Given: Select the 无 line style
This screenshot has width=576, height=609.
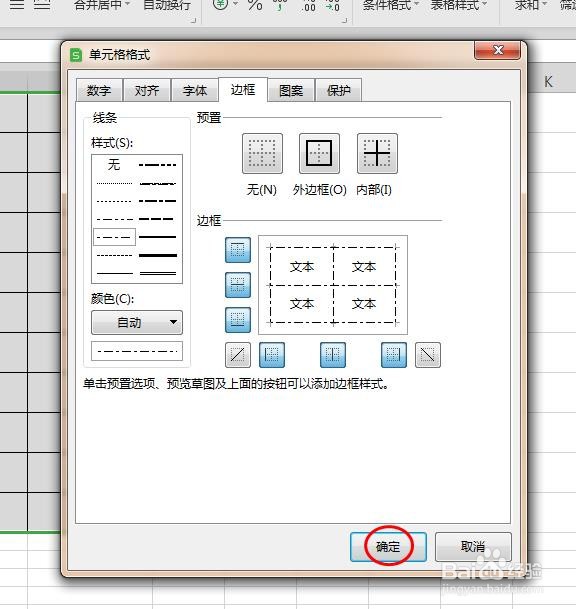Looking at the screenshot, I should click(114, 165).
